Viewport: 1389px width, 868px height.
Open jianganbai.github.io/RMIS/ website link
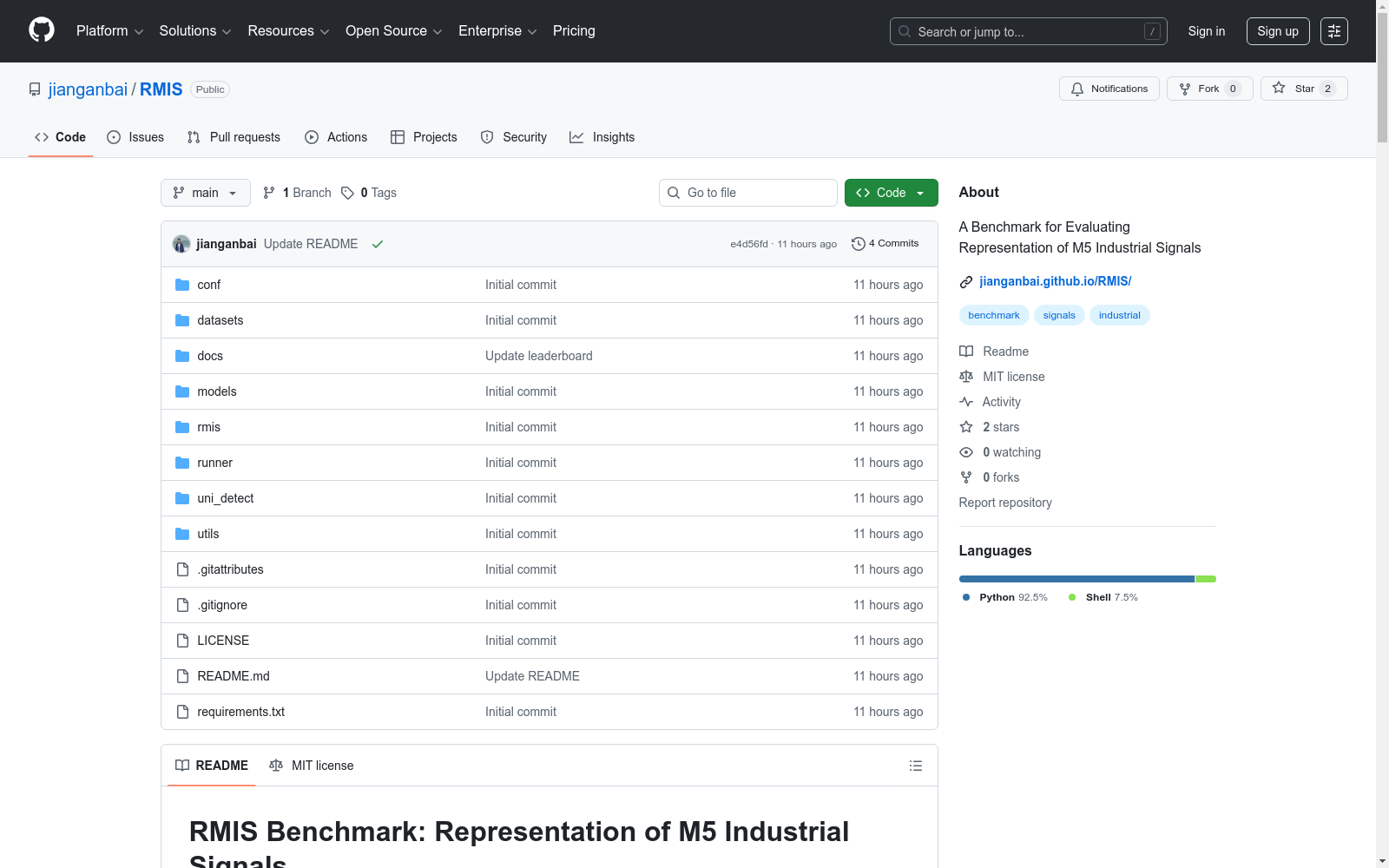tap(1056, 281)
